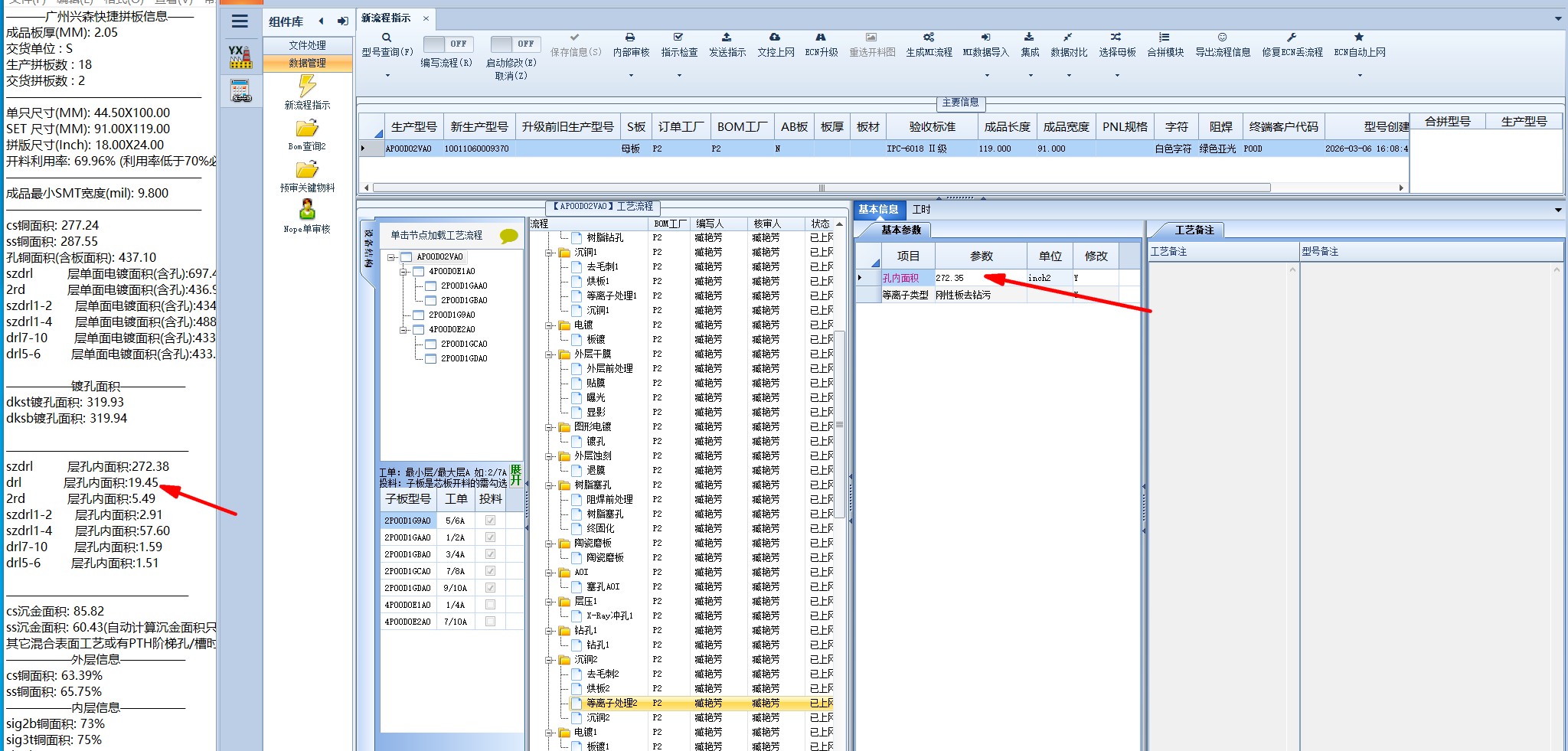Click the 选择母板 shuffle icon
The image size is (1568, 751).
click(x=1116, y=37)
